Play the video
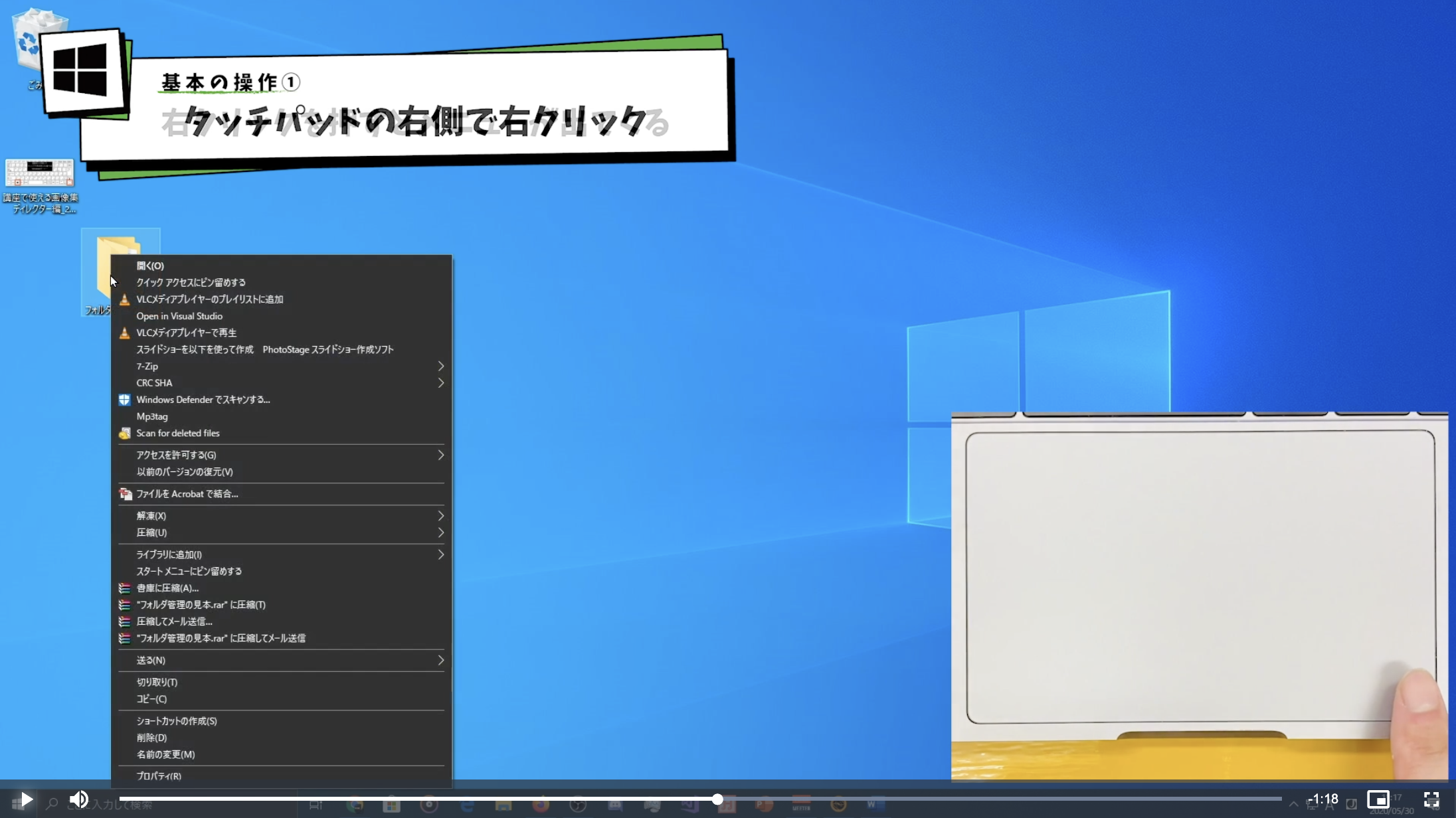This screenshot has height=818, width=1456. 27,799
